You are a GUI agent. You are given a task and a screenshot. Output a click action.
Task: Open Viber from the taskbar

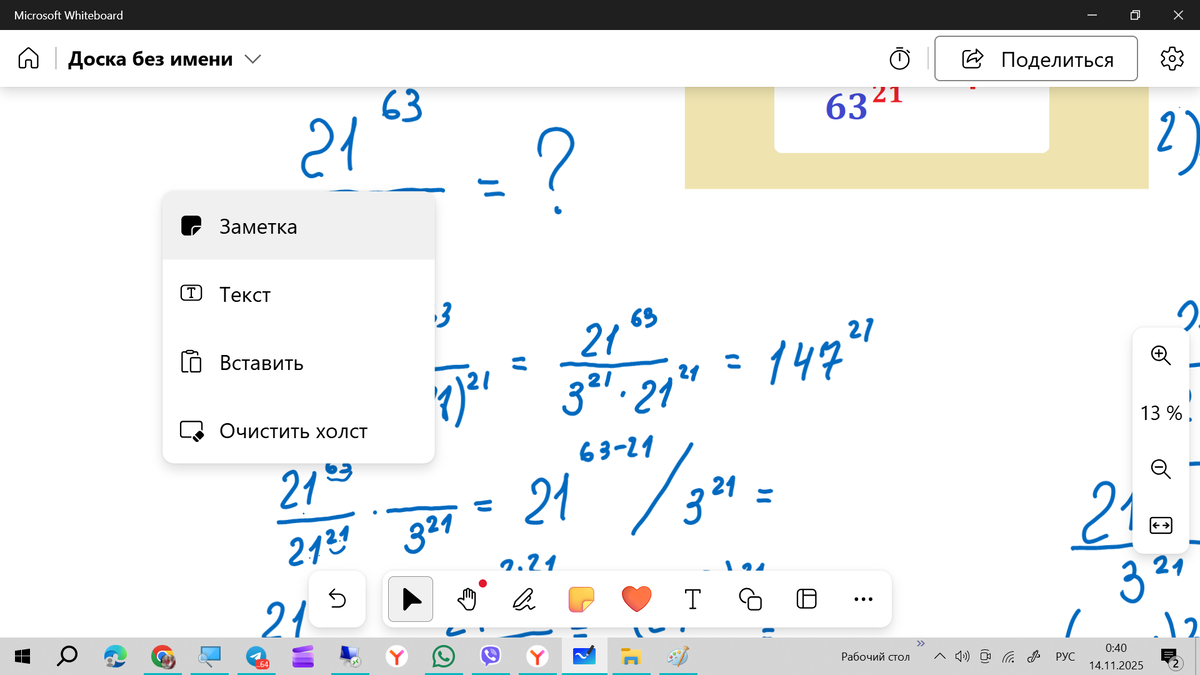[x=491, y=656]
